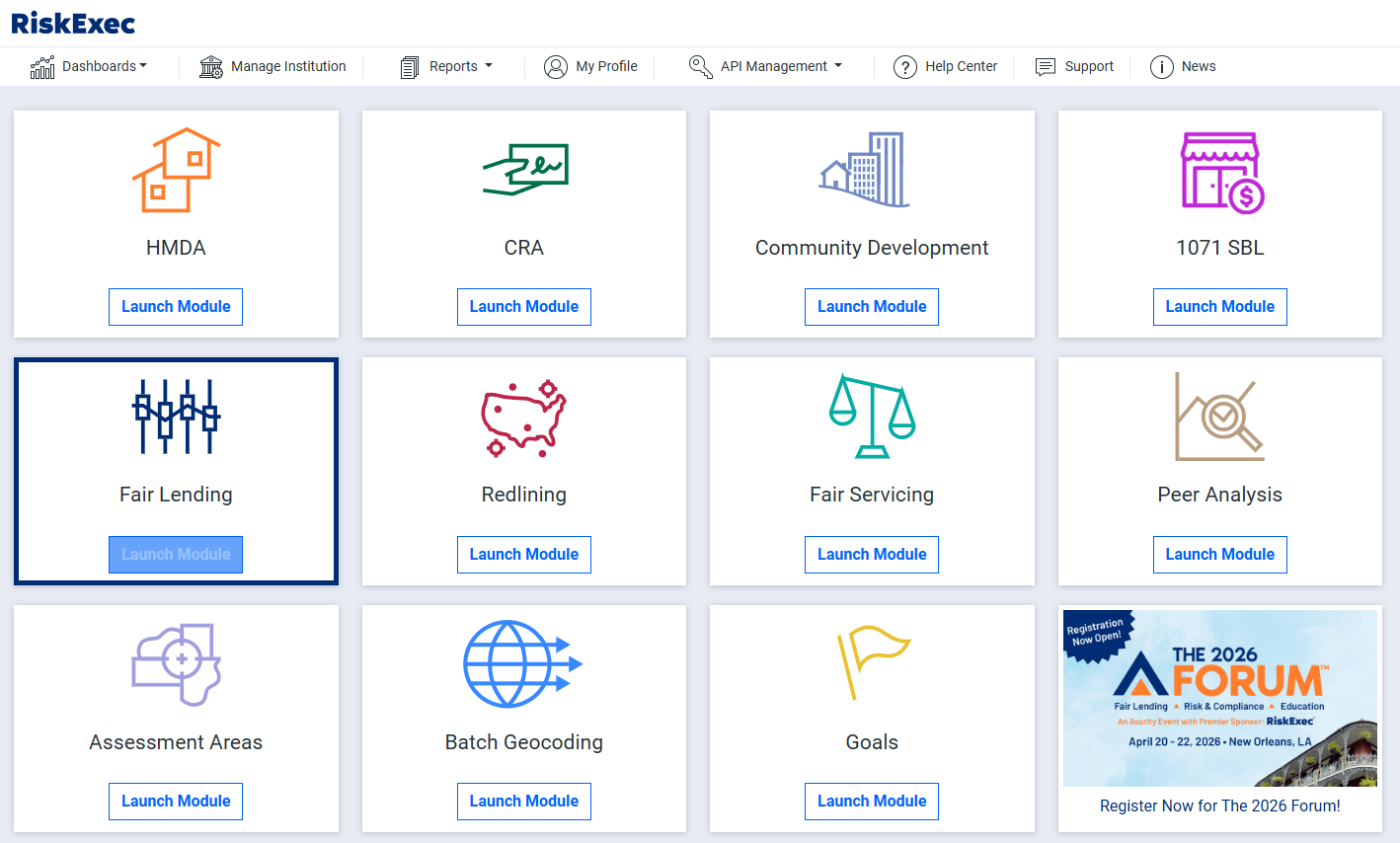Expand the API Management dropdown

coord(766,66)
